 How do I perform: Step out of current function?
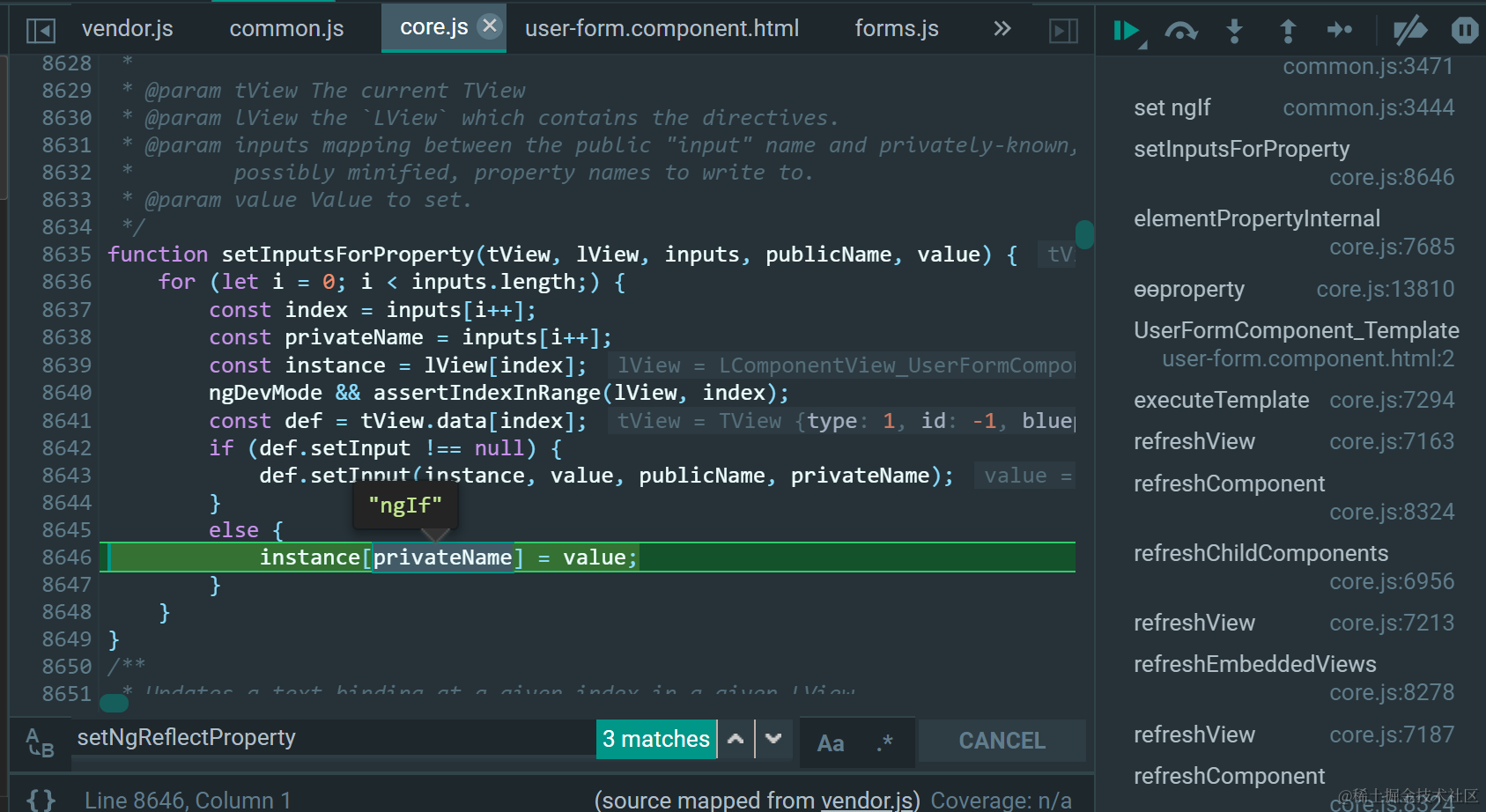(x=1287, y=32)
